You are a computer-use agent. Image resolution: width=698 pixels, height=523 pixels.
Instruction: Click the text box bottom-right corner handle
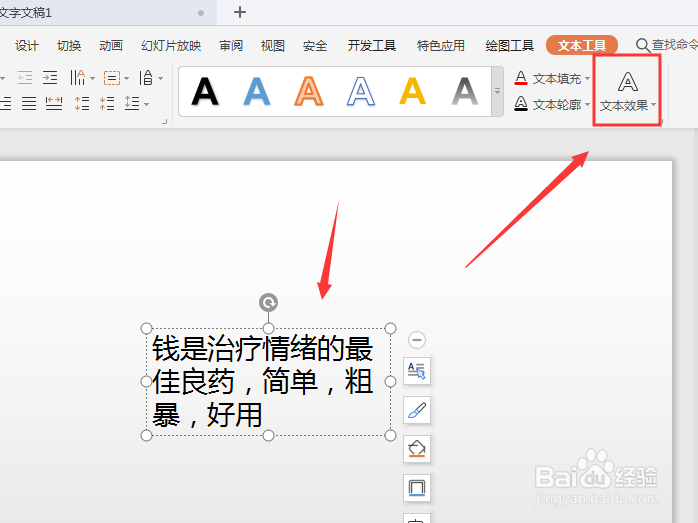[390, 435]
